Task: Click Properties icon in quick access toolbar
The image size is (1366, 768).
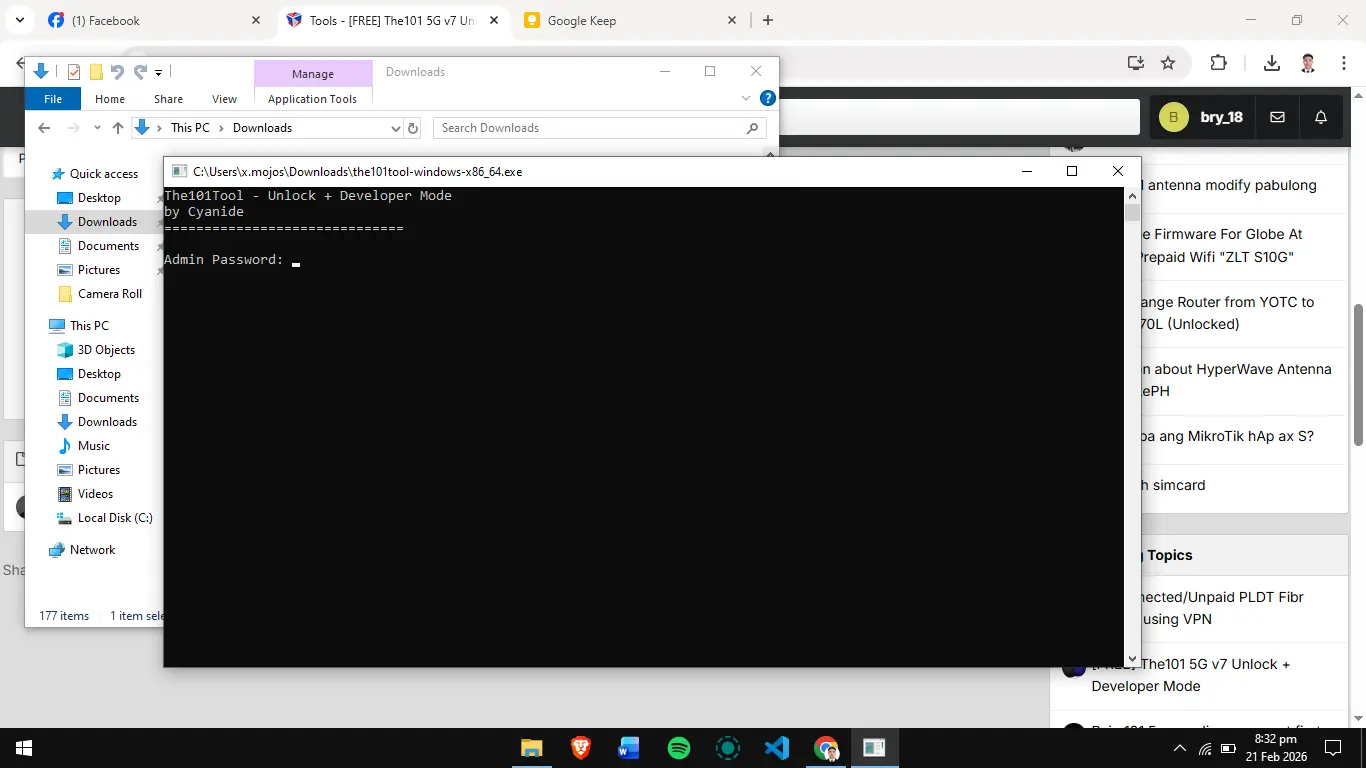Action: tap(74, 72)
